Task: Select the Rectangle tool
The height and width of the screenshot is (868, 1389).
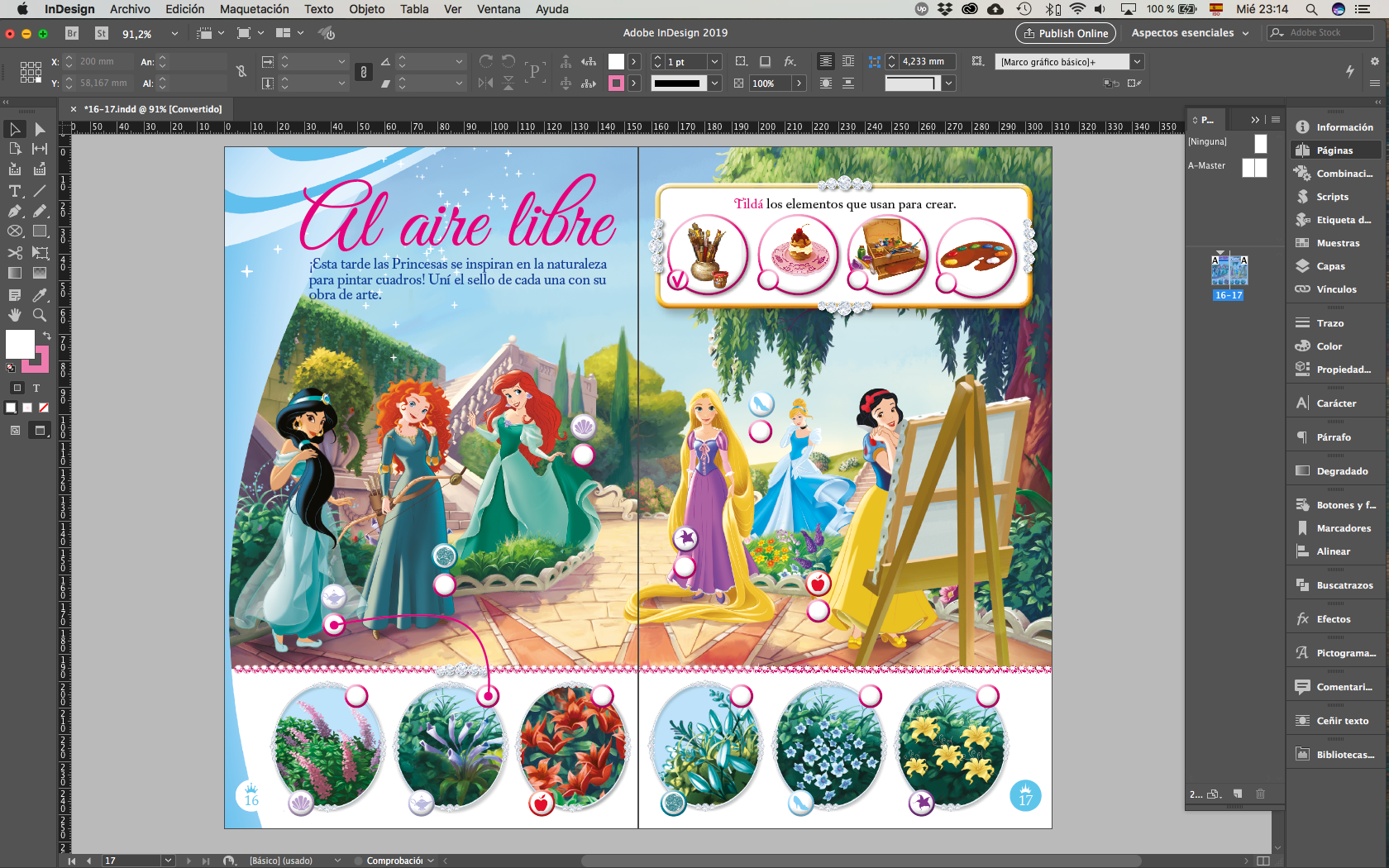Action: tap(40, 231)
